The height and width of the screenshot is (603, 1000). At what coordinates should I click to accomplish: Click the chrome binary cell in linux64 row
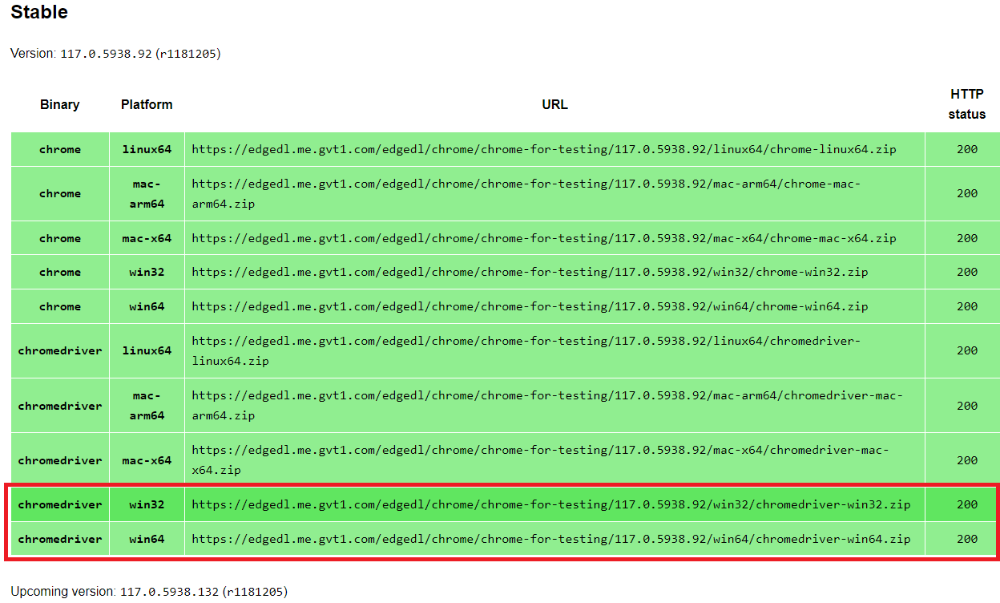pyautogui.click(x=60, y=149)
